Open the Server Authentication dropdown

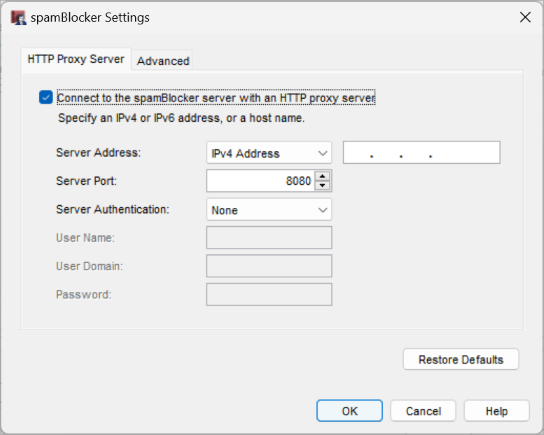pos(269,210)
